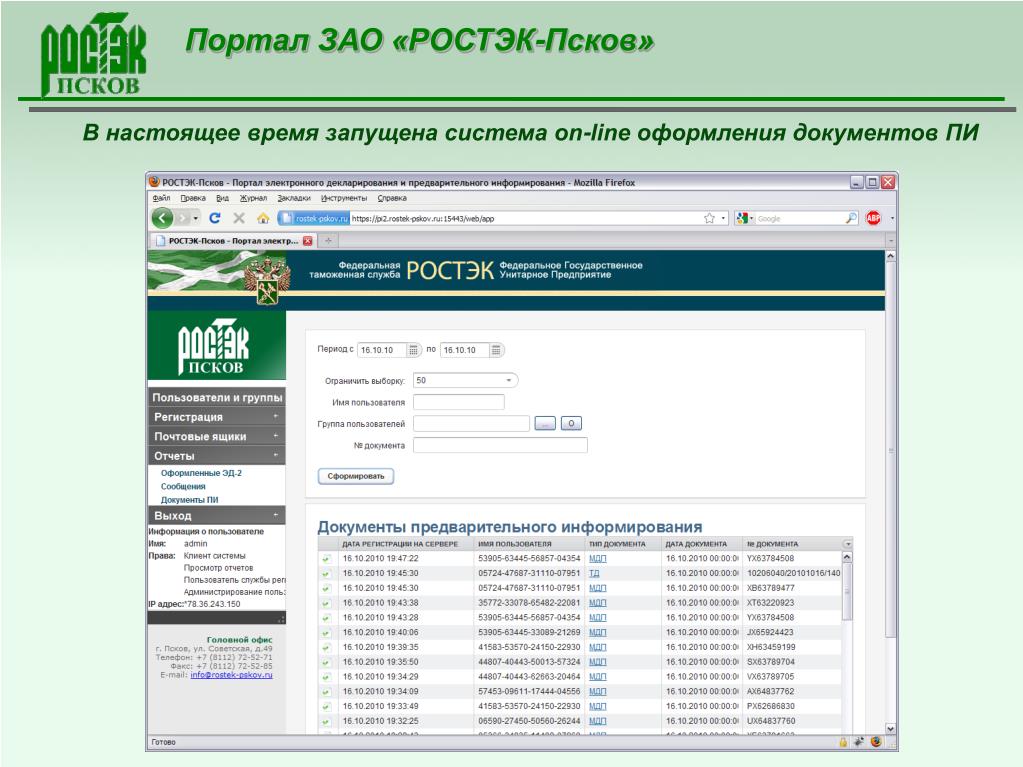Click user name 35772-33078-65482-22081
Viewport: 1023px width, 767px height.
(529, 603)
